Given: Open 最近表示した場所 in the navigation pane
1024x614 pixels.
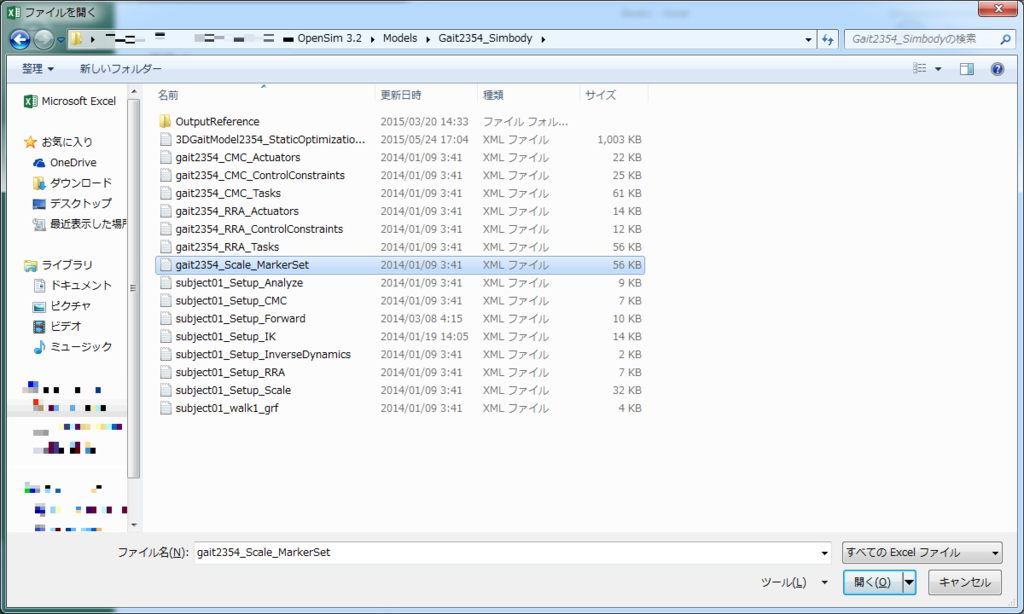Looking at the screenshot, I should pyautogui.click(x=79, y=224).
